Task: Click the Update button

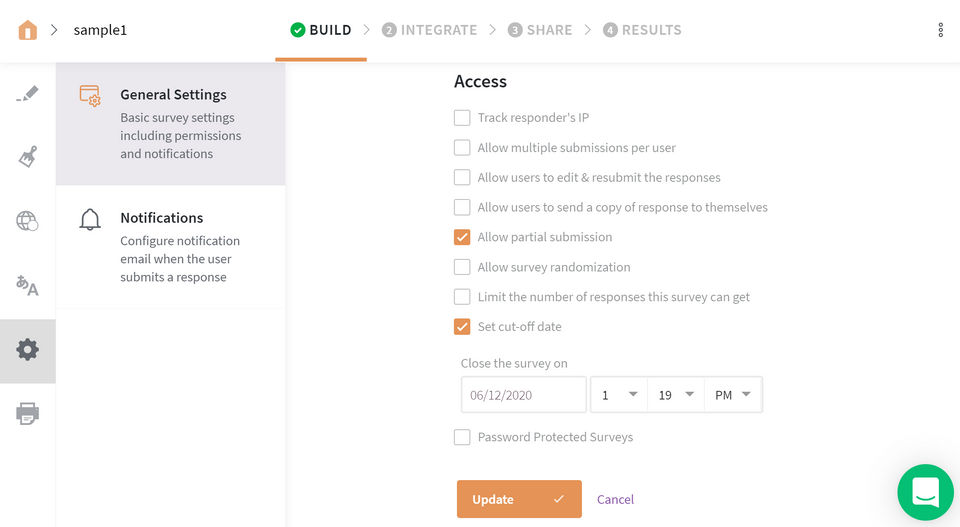Action: 519,499
